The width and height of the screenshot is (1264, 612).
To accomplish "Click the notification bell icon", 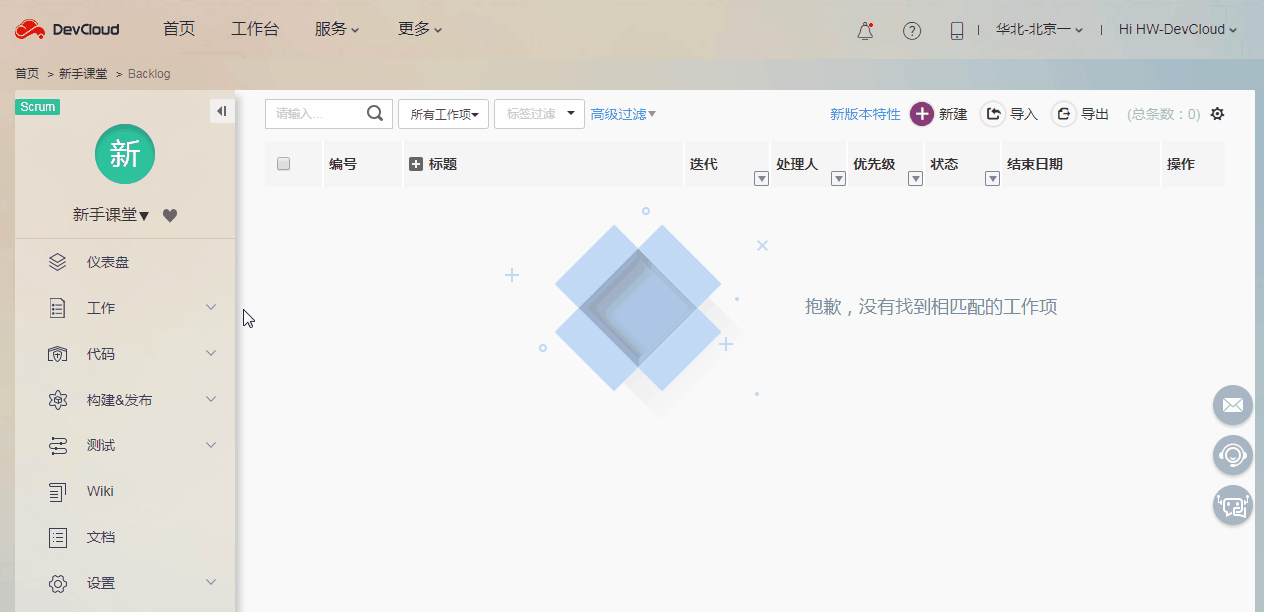I will tap(864, 30).
